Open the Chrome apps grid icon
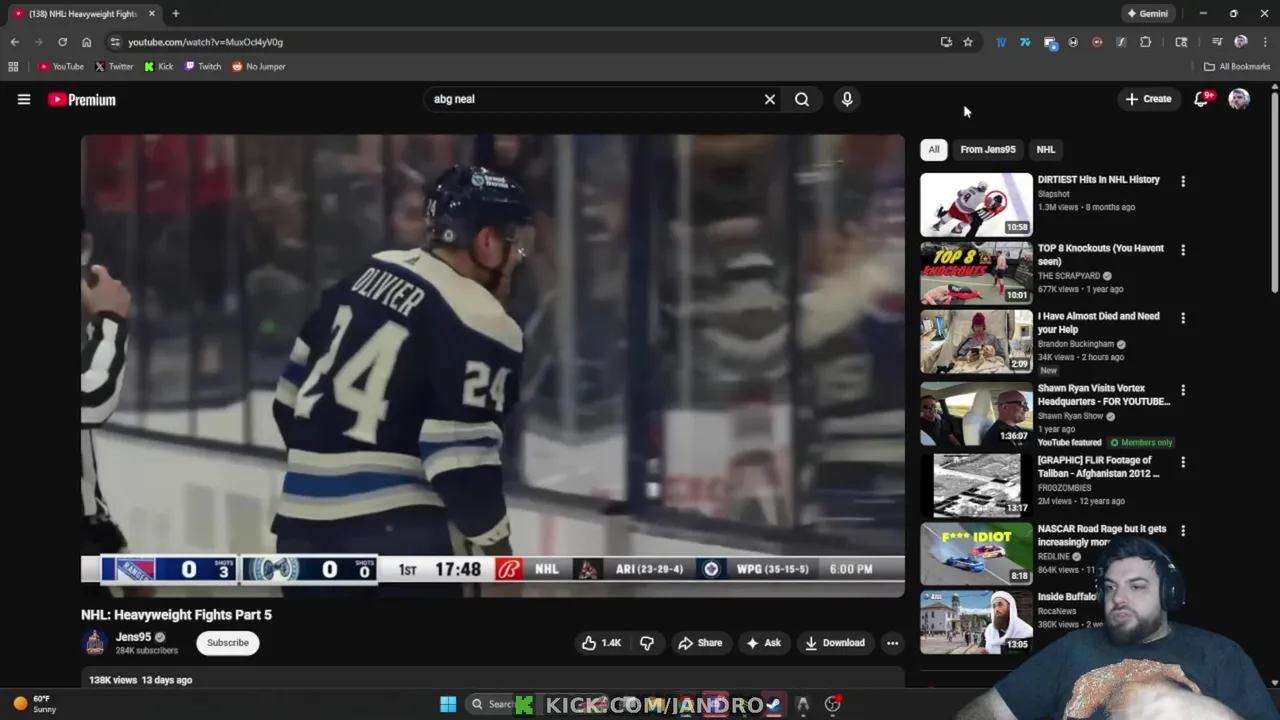Screen dimensions: 1280x720 (13, 67)
